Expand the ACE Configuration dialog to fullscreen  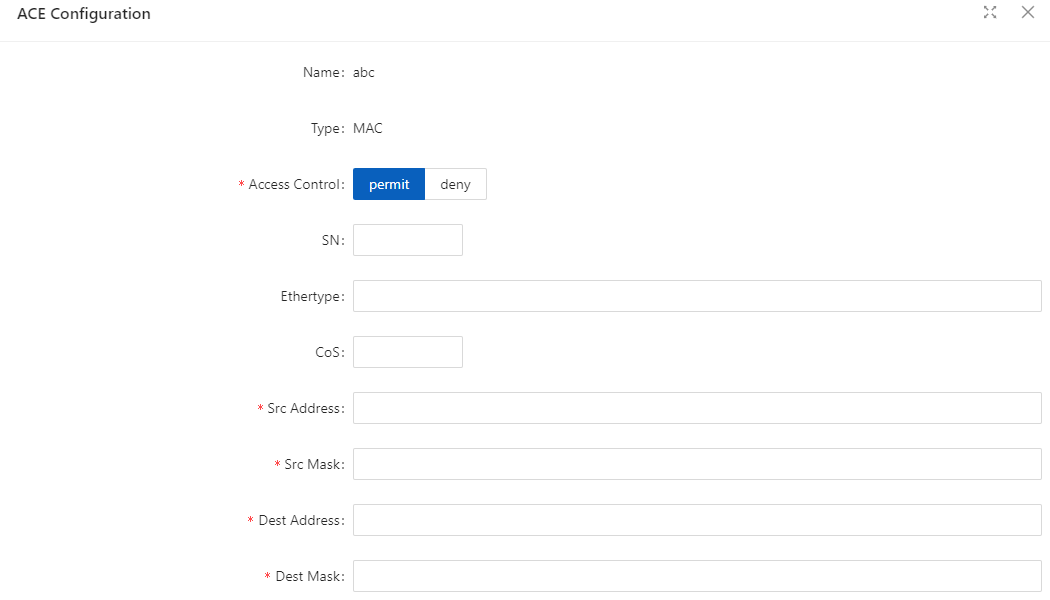pyautogui.click(x=990, y=12)
